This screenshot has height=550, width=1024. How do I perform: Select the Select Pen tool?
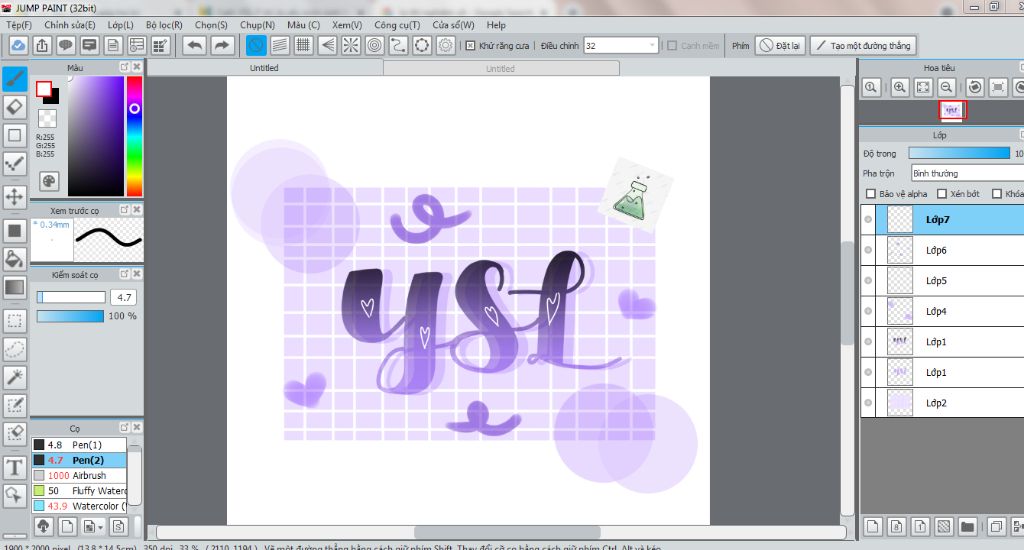coord(14,405)
